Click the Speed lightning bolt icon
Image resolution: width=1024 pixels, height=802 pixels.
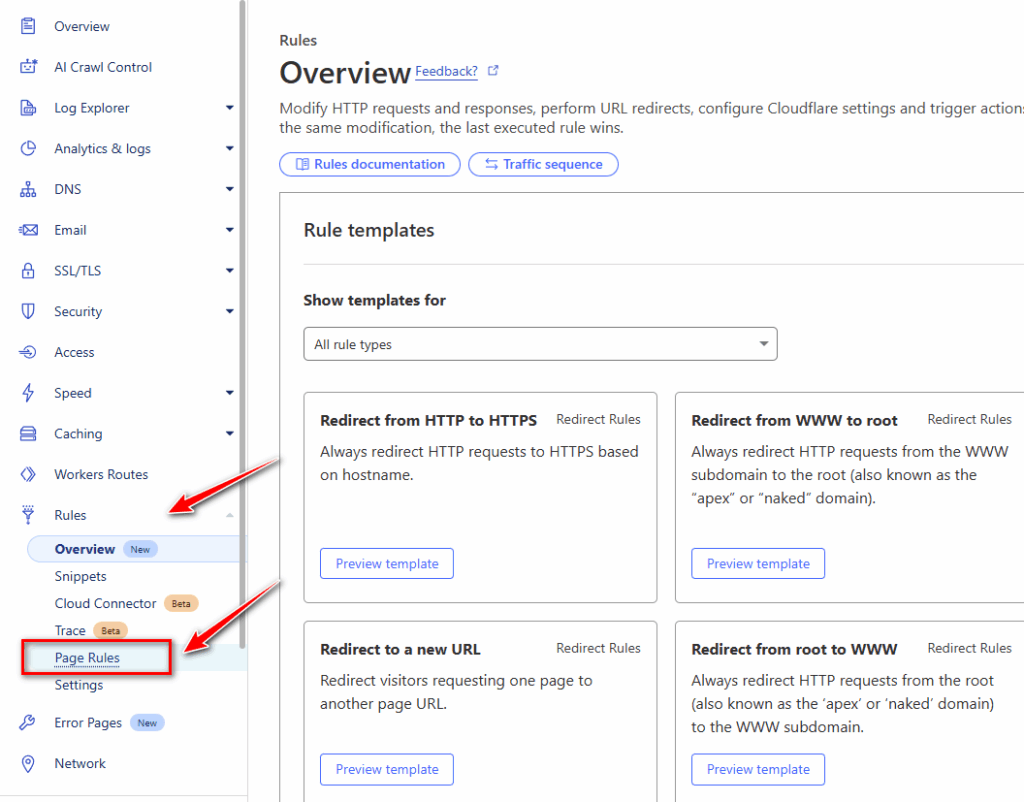coord(29,393)
